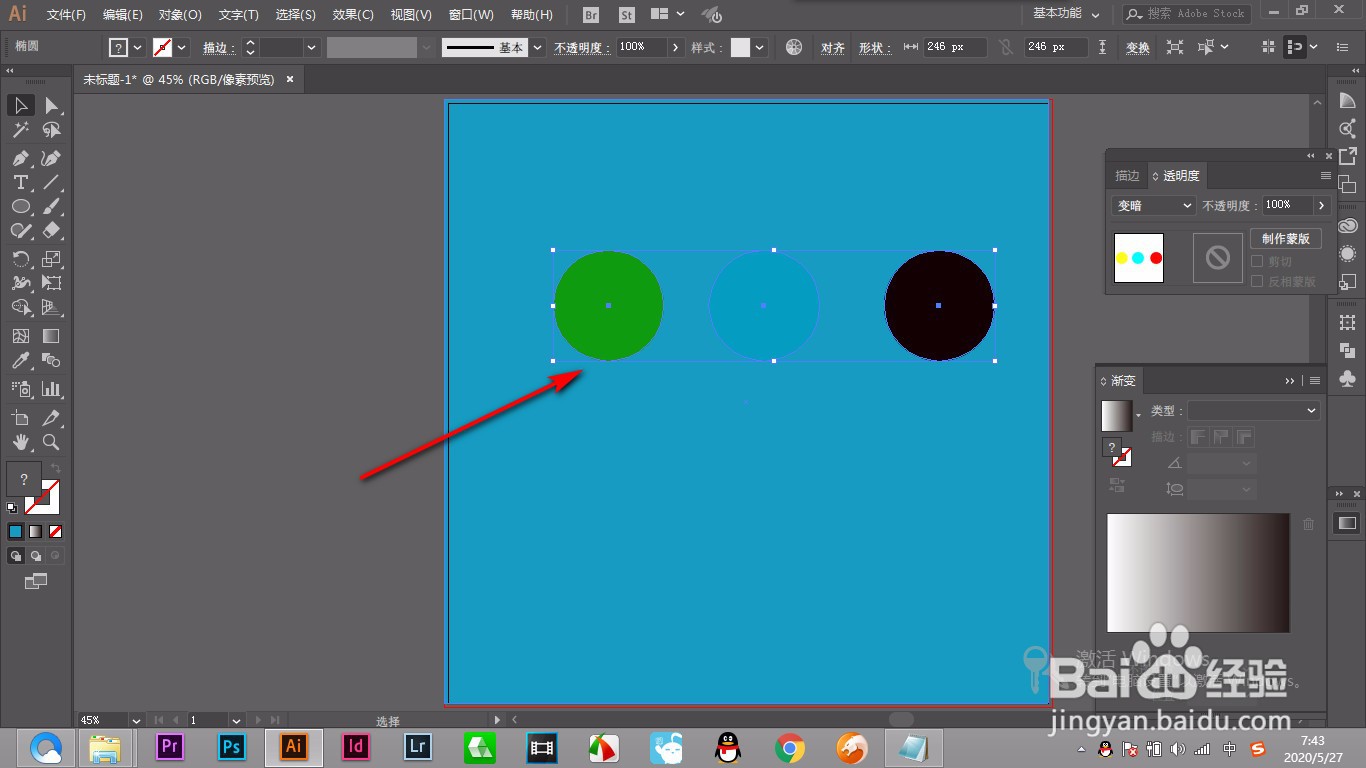The image size is (1366, 768).
Task: Select the Scale tool
Action: pos(51,259)
